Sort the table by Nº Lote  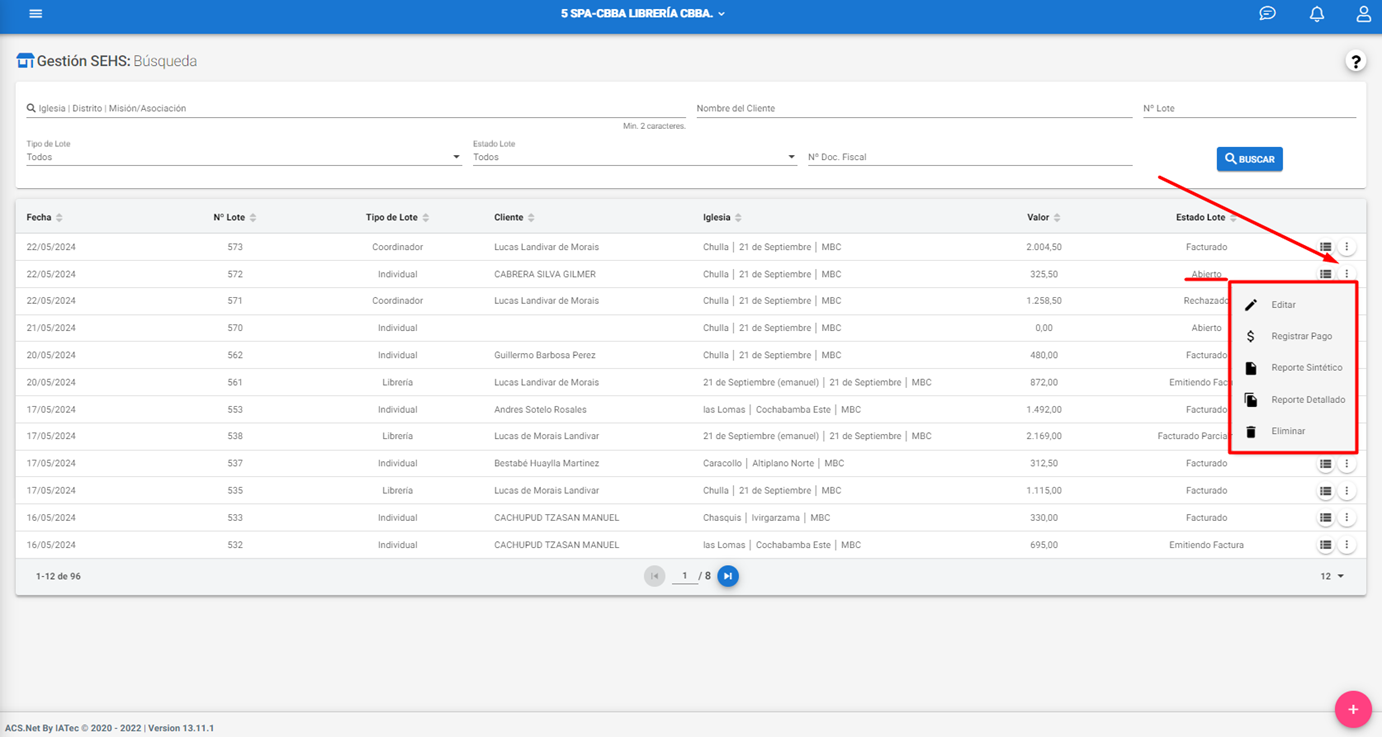235,218
